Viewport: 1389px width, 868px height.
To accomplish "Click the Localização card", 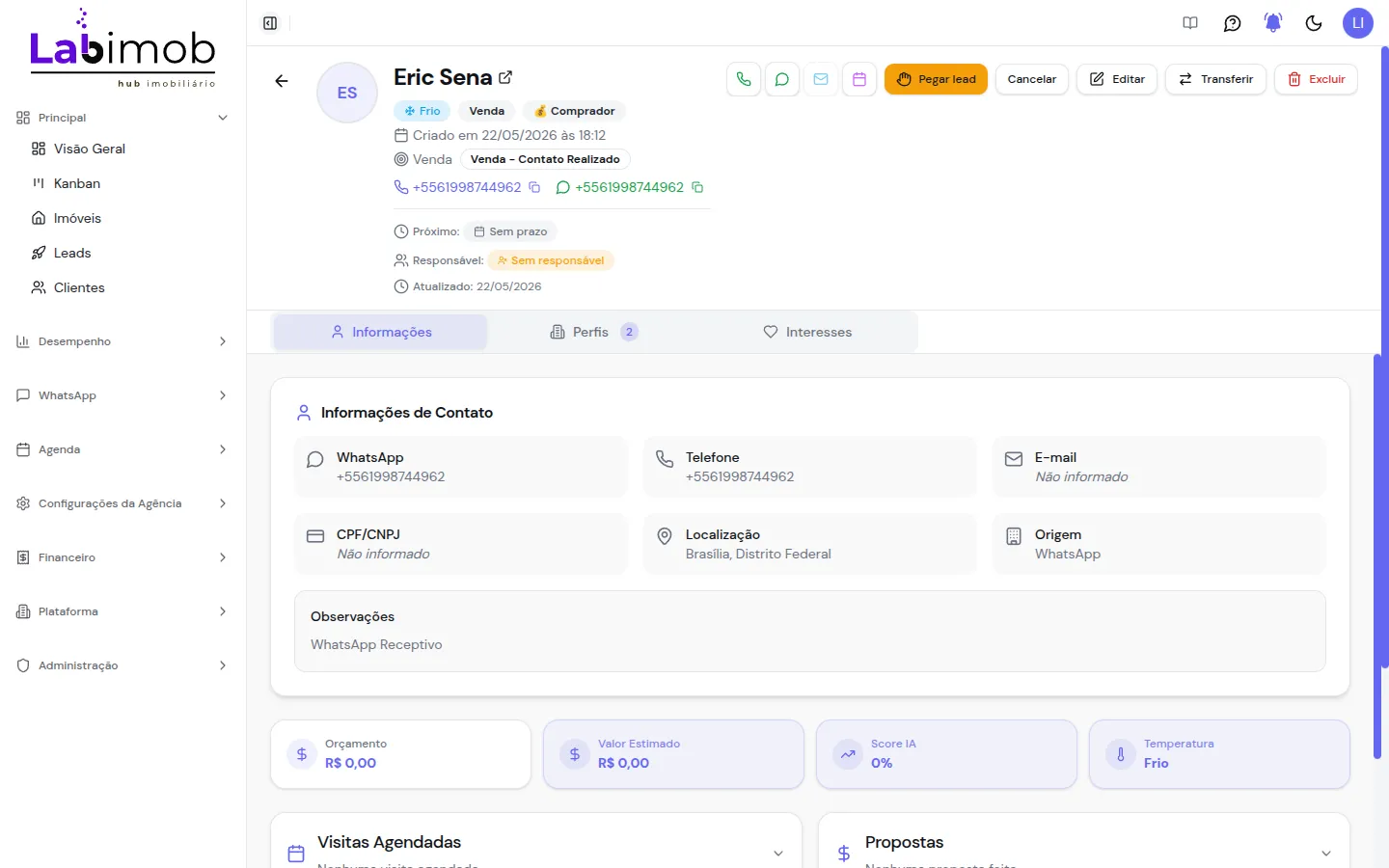I will coord(810,544).
